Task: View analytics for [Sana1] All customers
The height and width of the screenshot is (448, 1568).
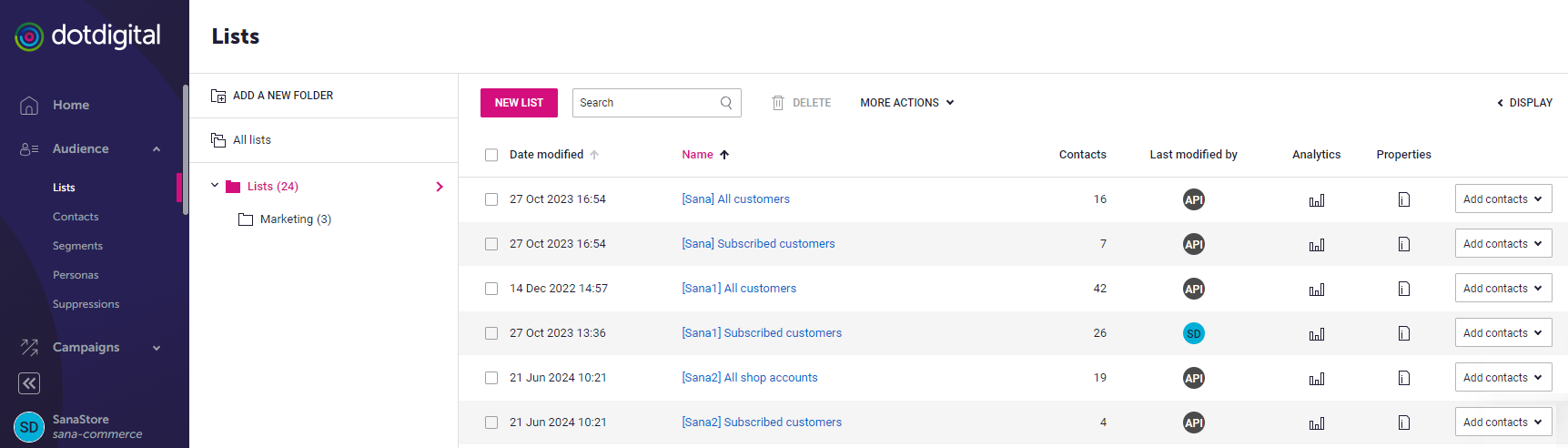Action: pos(1317,290)
